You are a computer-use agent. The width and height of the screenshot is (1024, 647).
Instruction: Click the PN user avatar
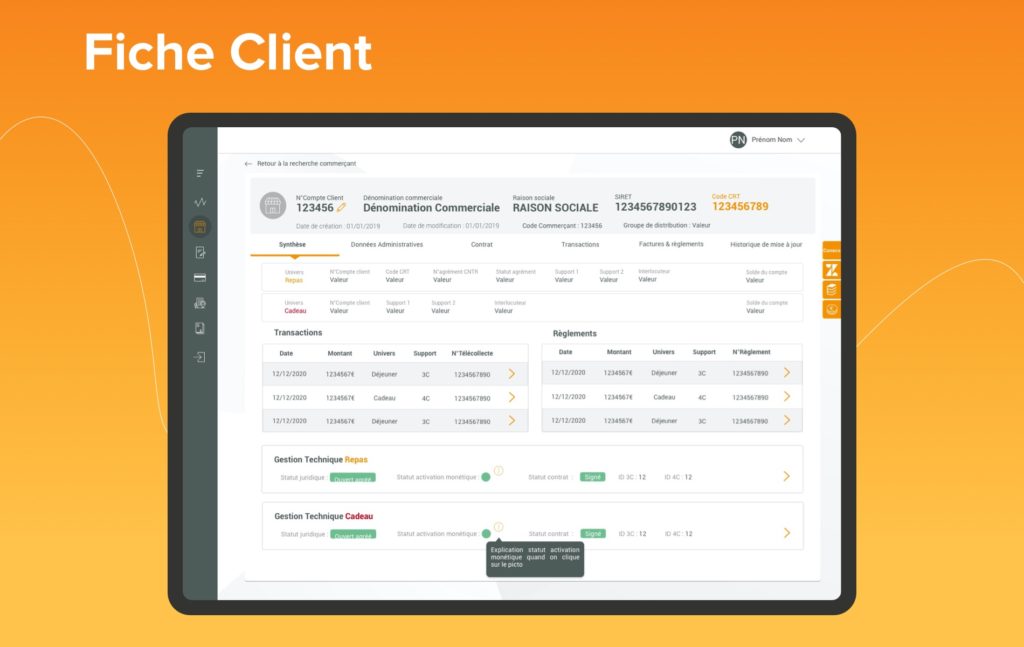(738, 140)
